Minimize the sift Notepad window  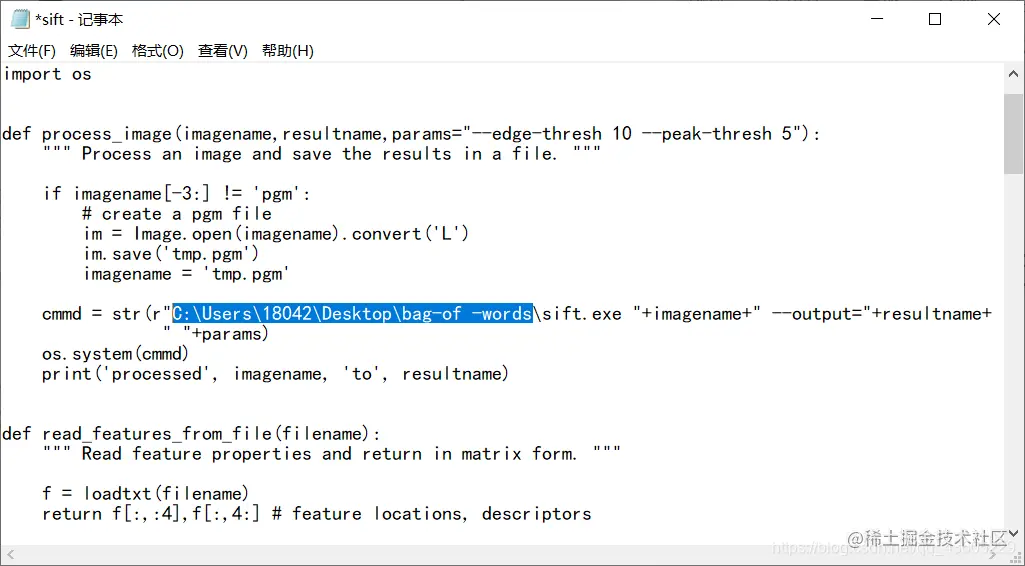[x=877, y=19]
